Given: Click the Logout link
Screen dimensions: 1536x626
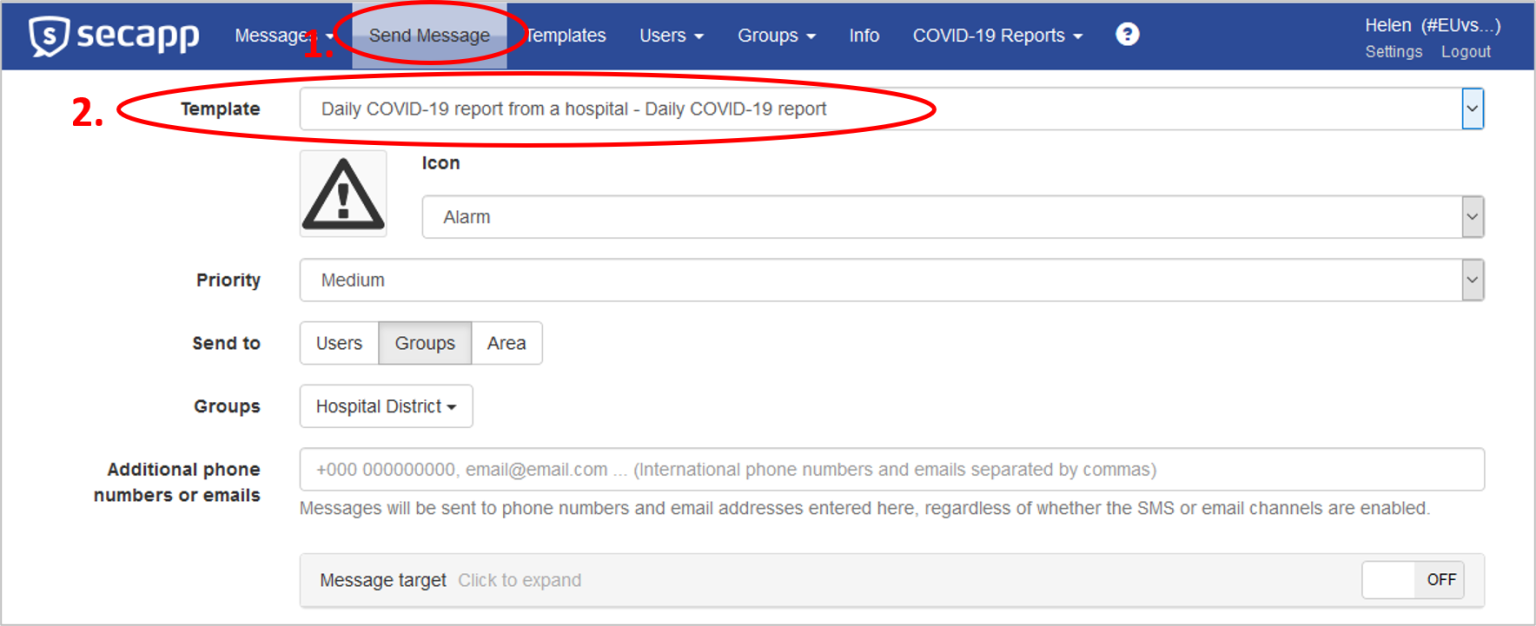Looking at the screenshot, I should (1465, 52).
